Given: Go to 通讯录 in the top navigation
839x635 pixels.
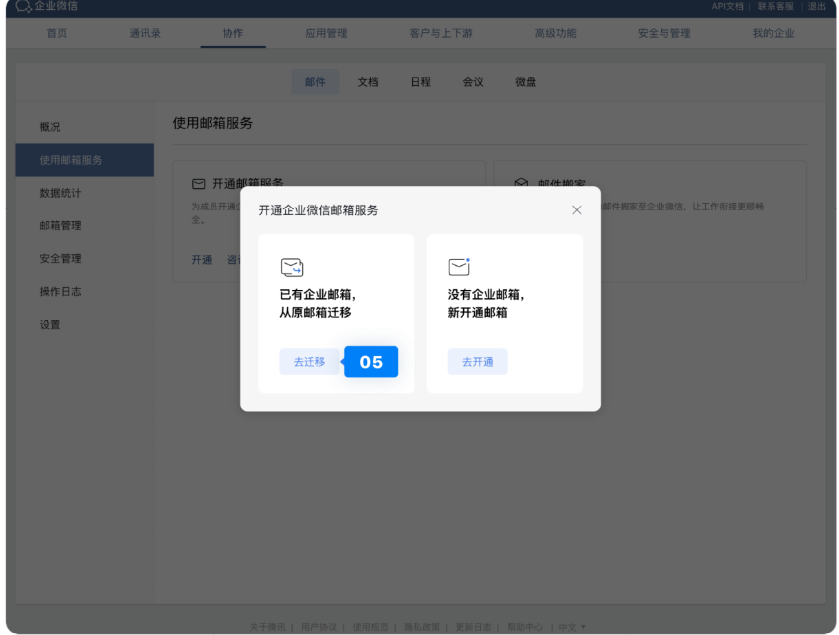Looking at the screenshot, I should (x=147, y=33).
